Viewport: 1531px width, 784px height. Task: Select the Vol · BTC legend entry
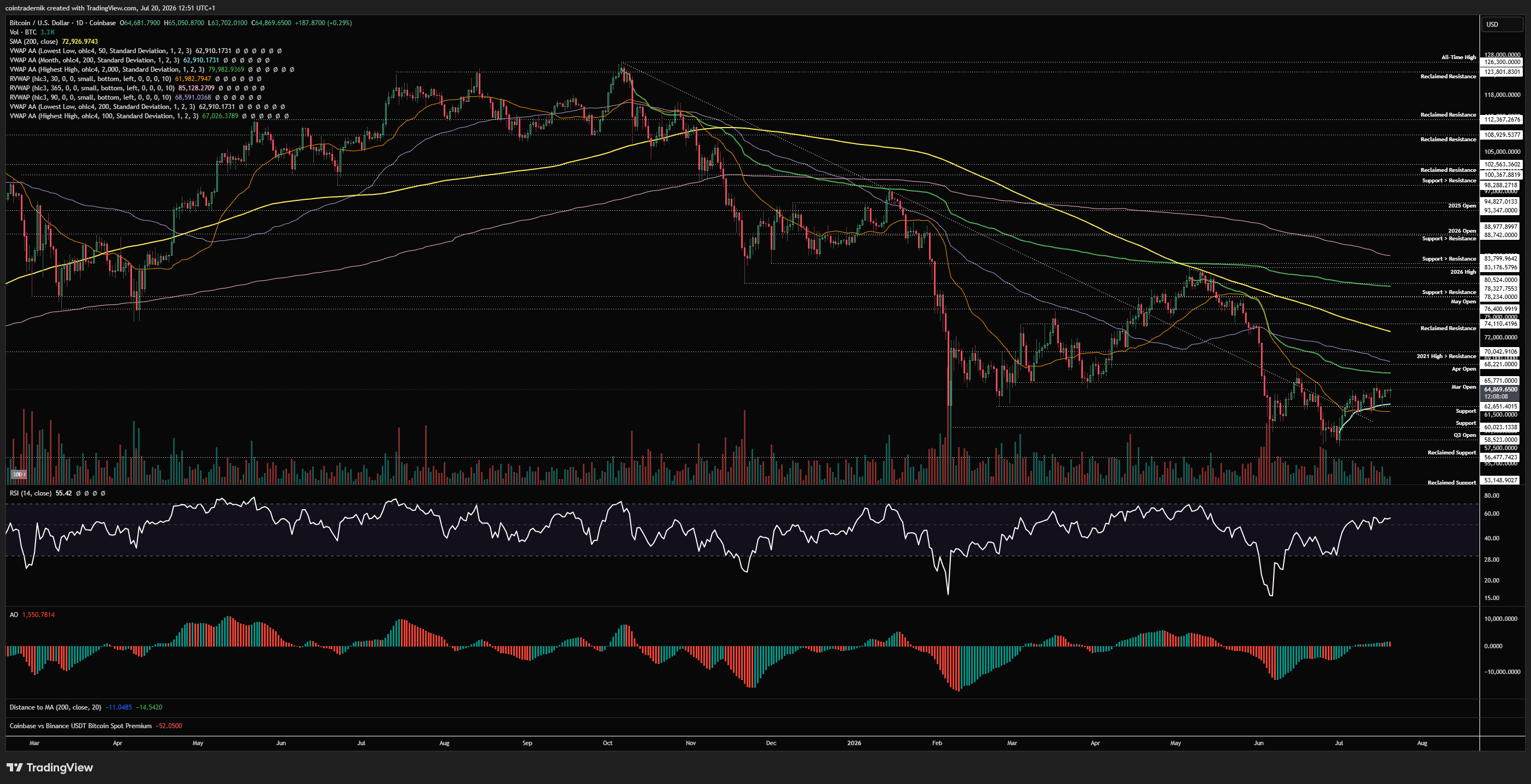click(23, 32)
